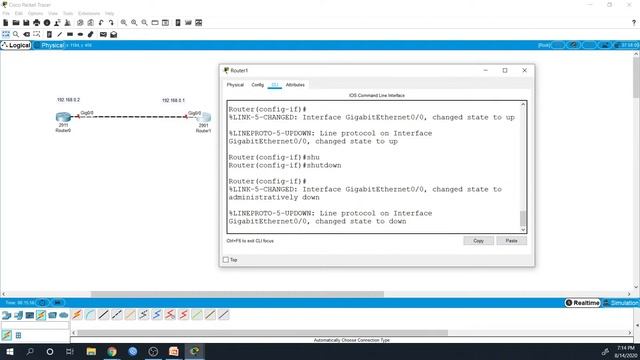This screenshot has height=360, width=640.
Task: Click Router0 device on canvas
Action: tap(63, 118)
